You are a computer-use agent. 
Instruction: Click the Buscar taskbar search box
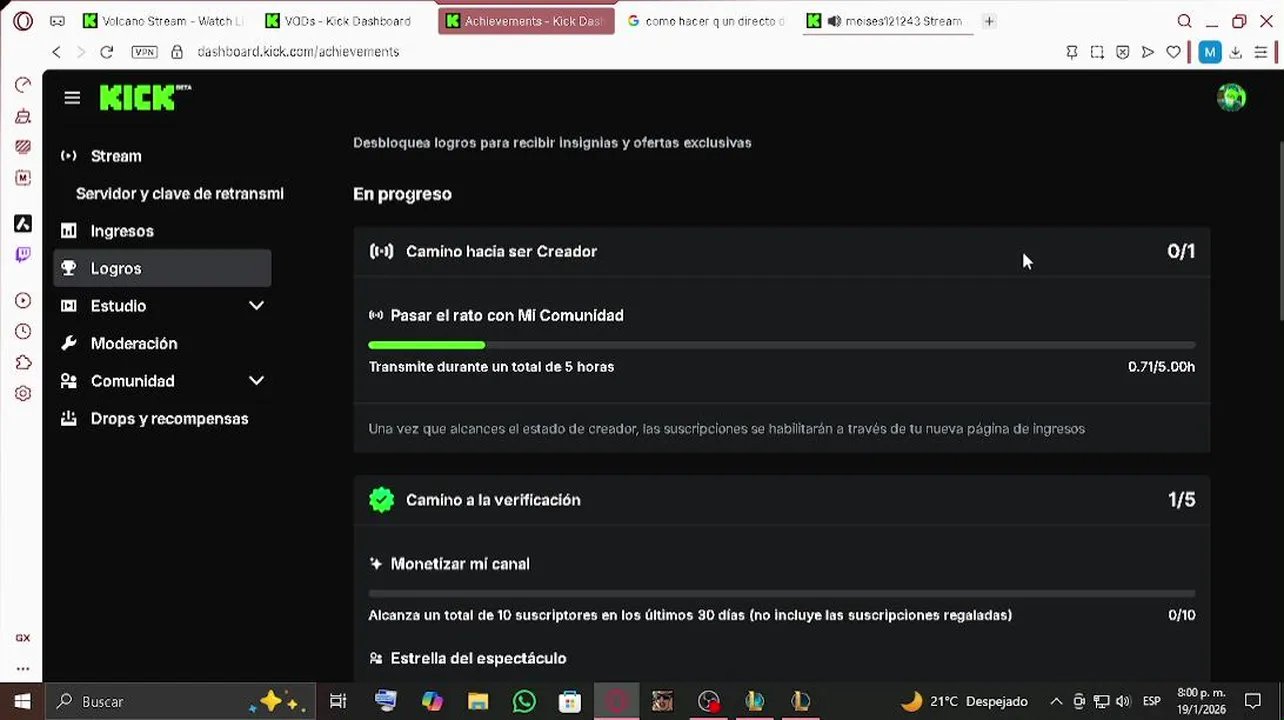coord(182,702)
